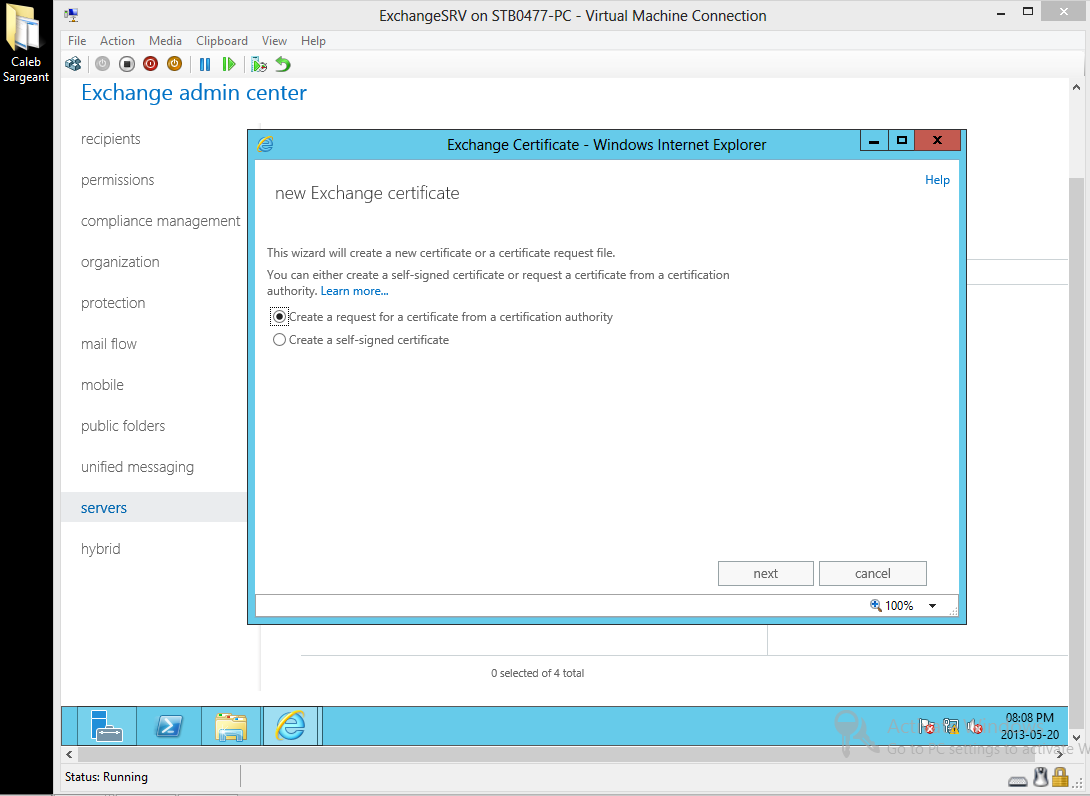
Task: Open File Explorer in guest taskbar
Action: click(x=231, y=726)
